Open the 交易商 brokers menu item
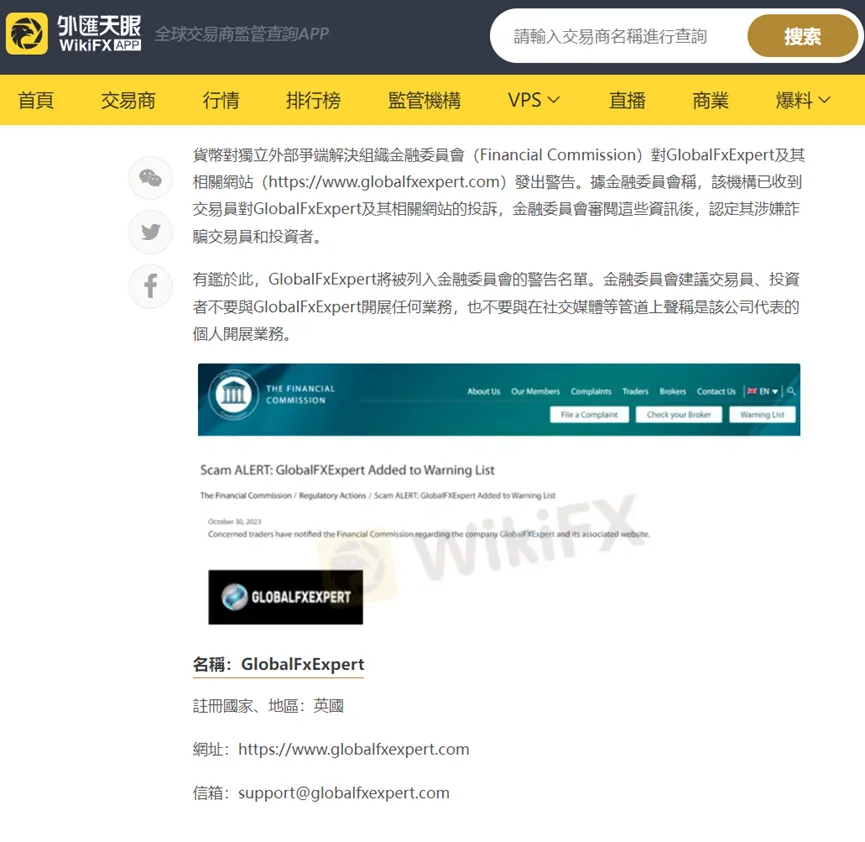Viewport: 865px width, 842px height. pos(128,100)
